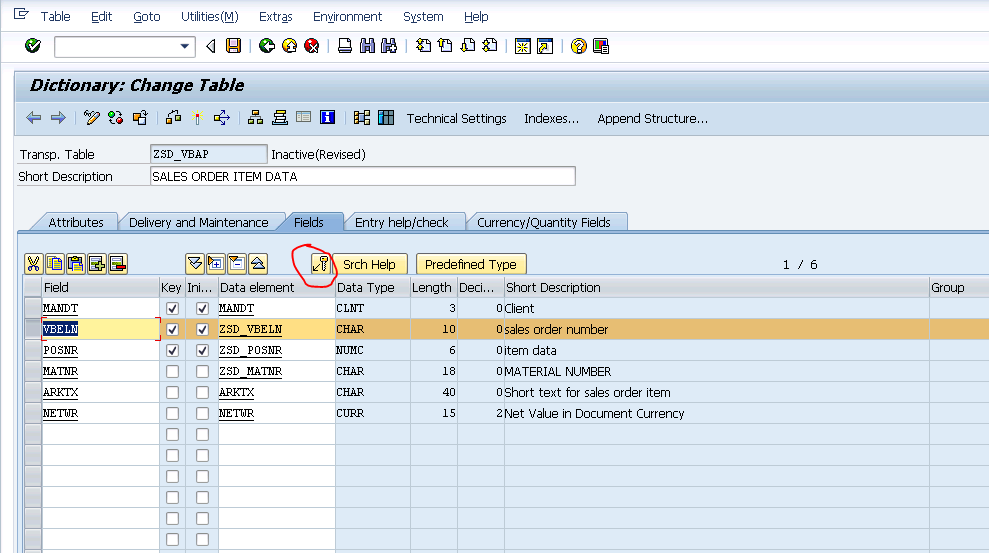Click the Print icon
The width and height of the screenshot is (989, 553).
click(344, 46)
